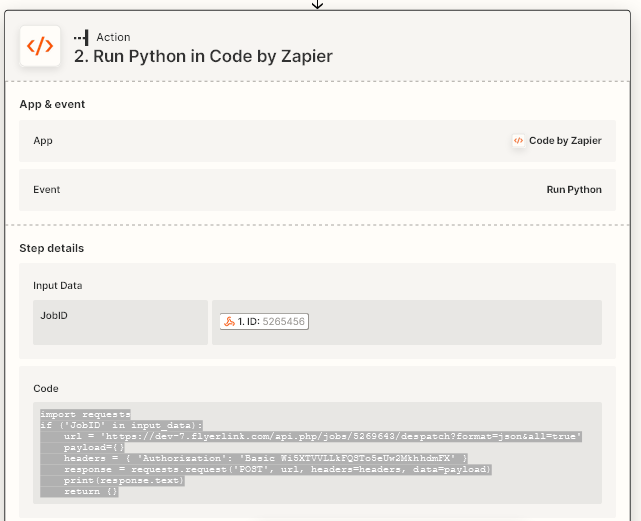Click the 'Action' label in the step header
641x521 pixels.
tap(113, 37)
